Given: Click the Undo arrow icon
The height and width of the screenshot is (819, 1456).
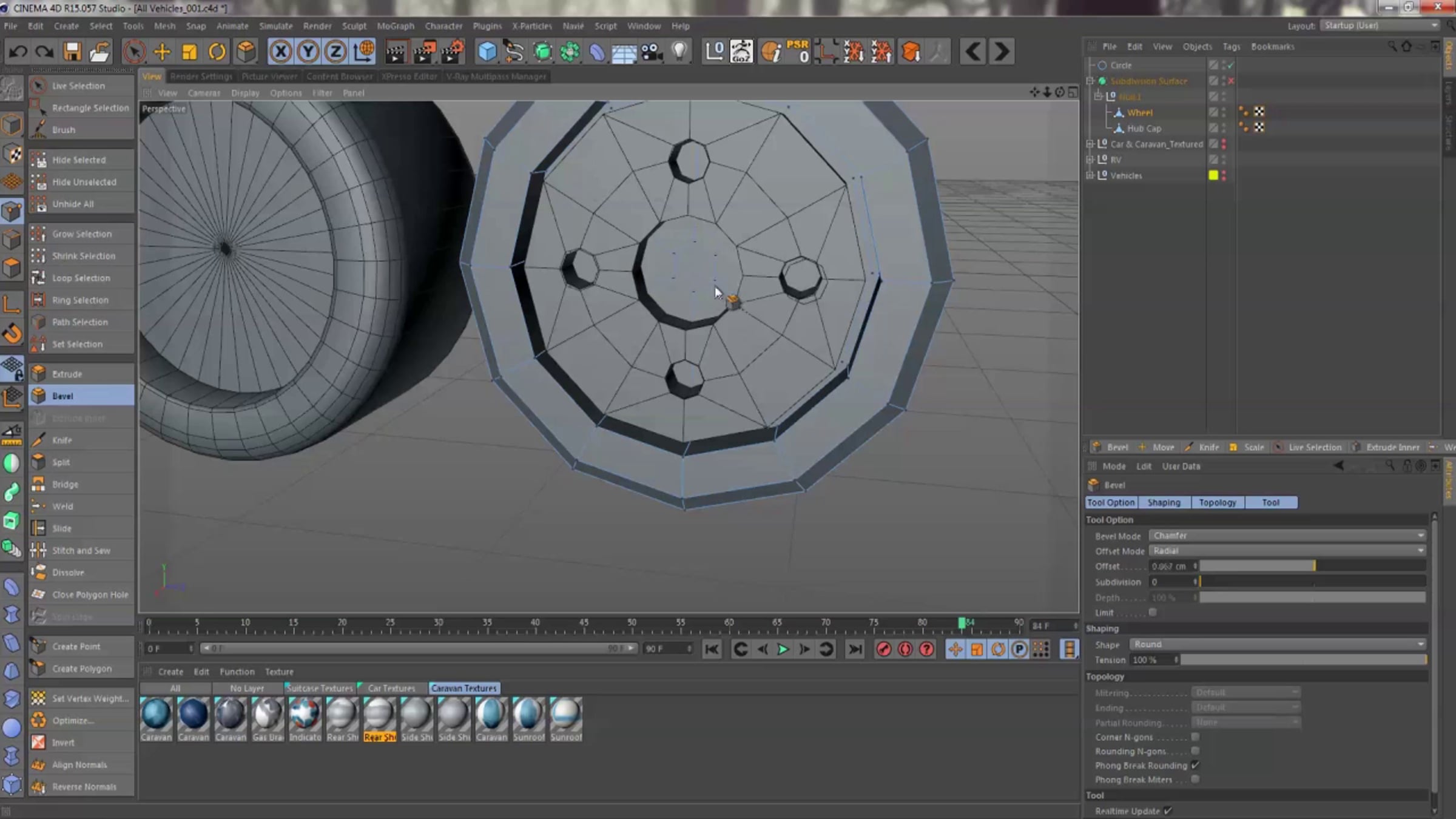Looking at the screenshot, I should pyautogui.click(x=18, y=52).
